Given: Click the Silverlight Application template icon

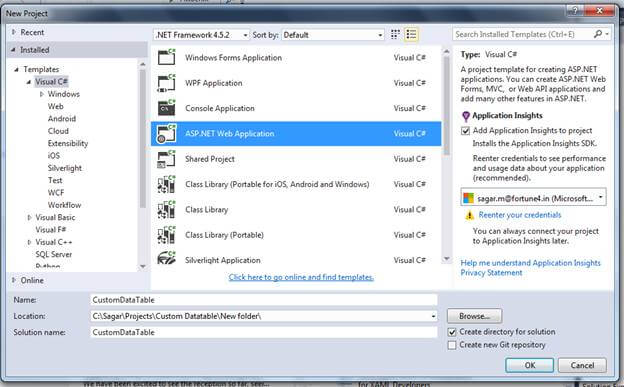Looking at the screenshot, I should (x=166, y=258).
